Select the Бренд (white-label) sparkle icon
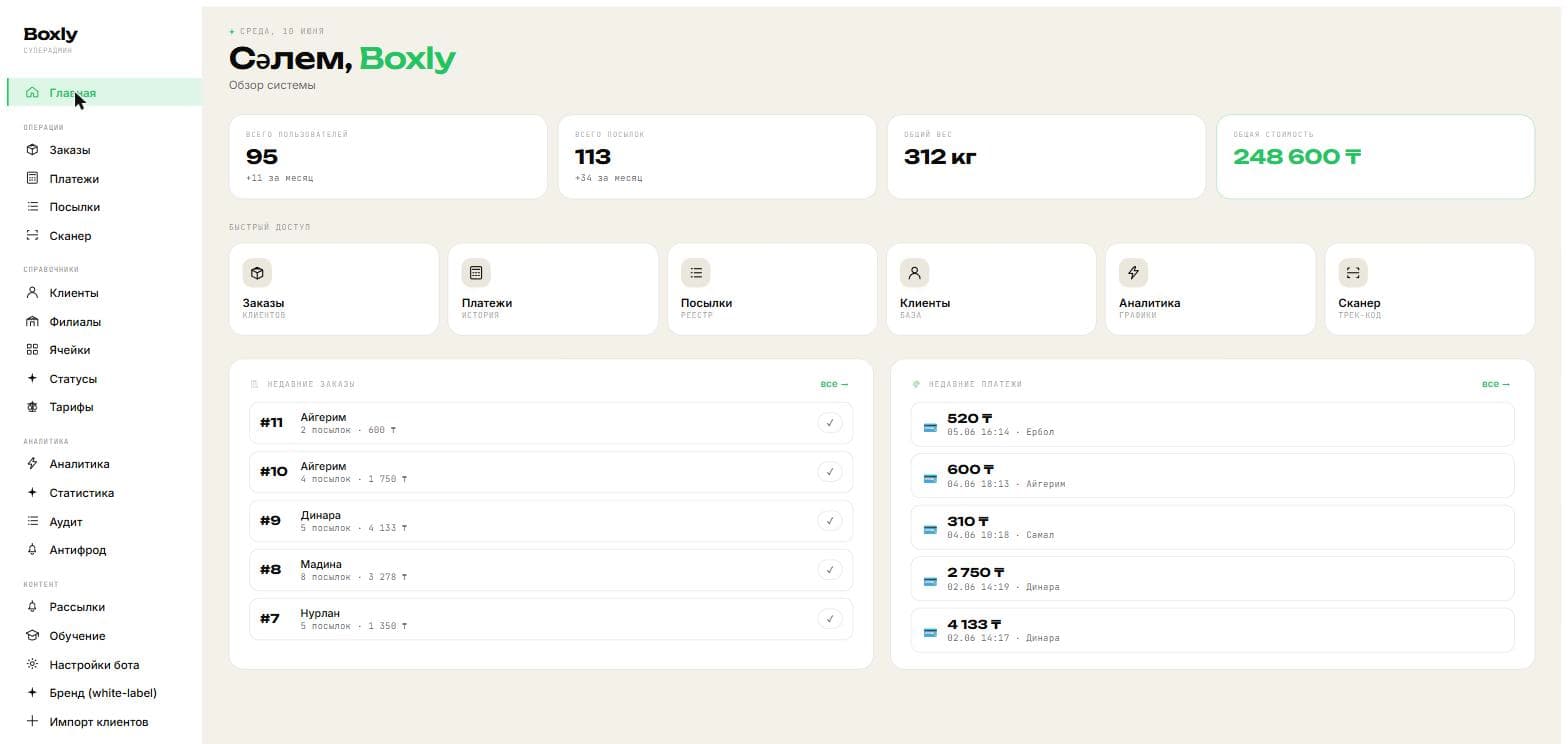This screenshot has width=1568, height=744. 32,693
